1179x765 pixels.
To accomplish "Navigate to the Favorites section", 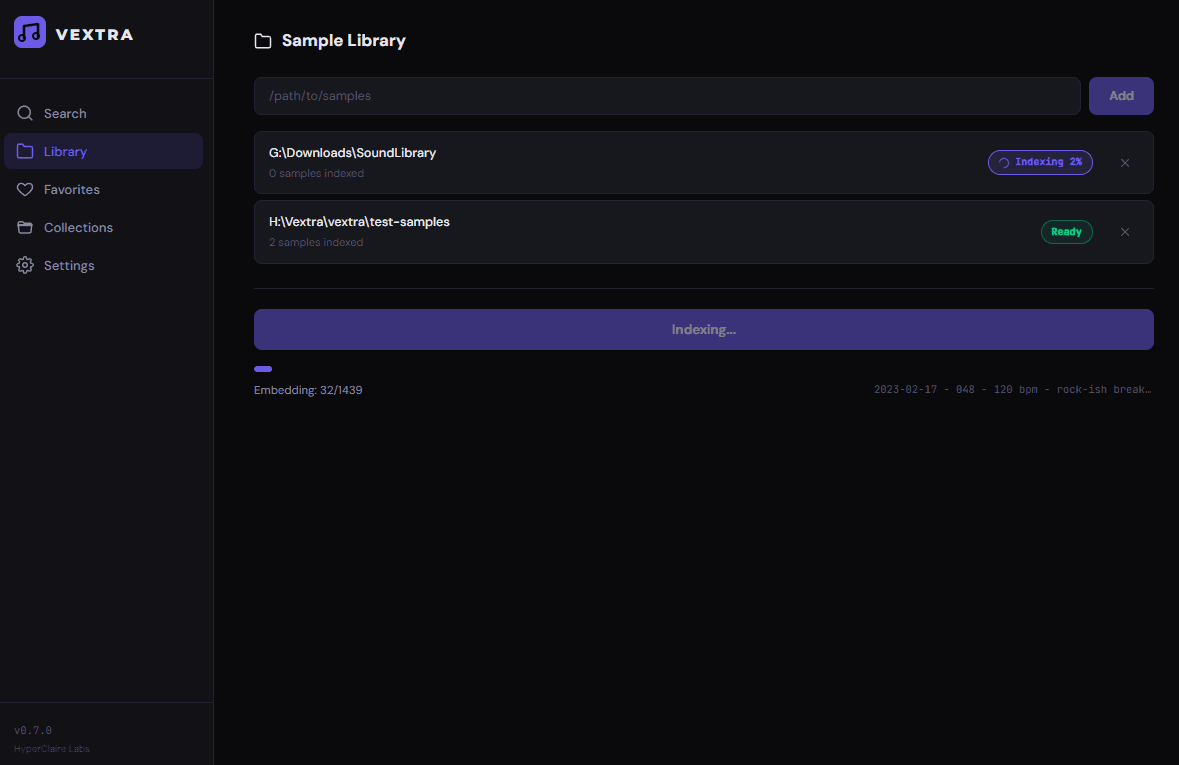I will pos(70,189).
